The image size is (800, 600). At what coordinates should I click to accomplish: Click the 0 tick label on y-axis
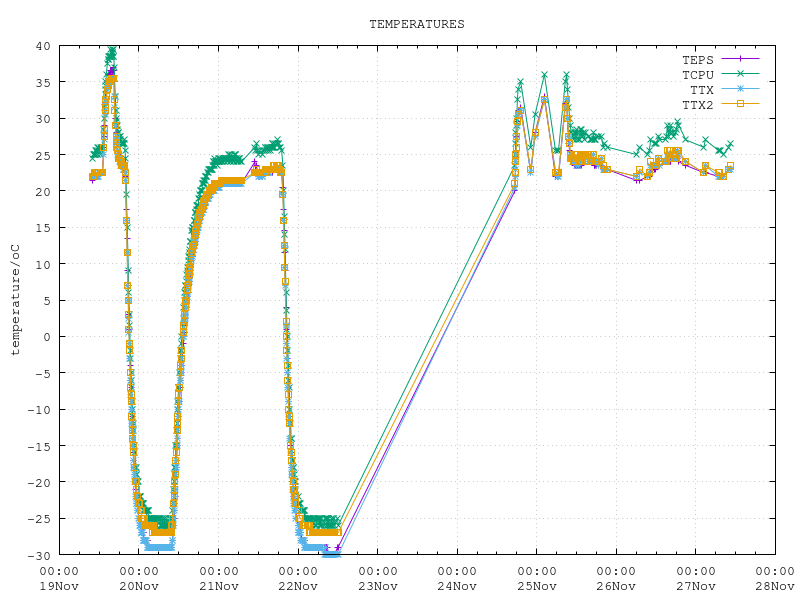pyautogui.click(x=46, y=337)
